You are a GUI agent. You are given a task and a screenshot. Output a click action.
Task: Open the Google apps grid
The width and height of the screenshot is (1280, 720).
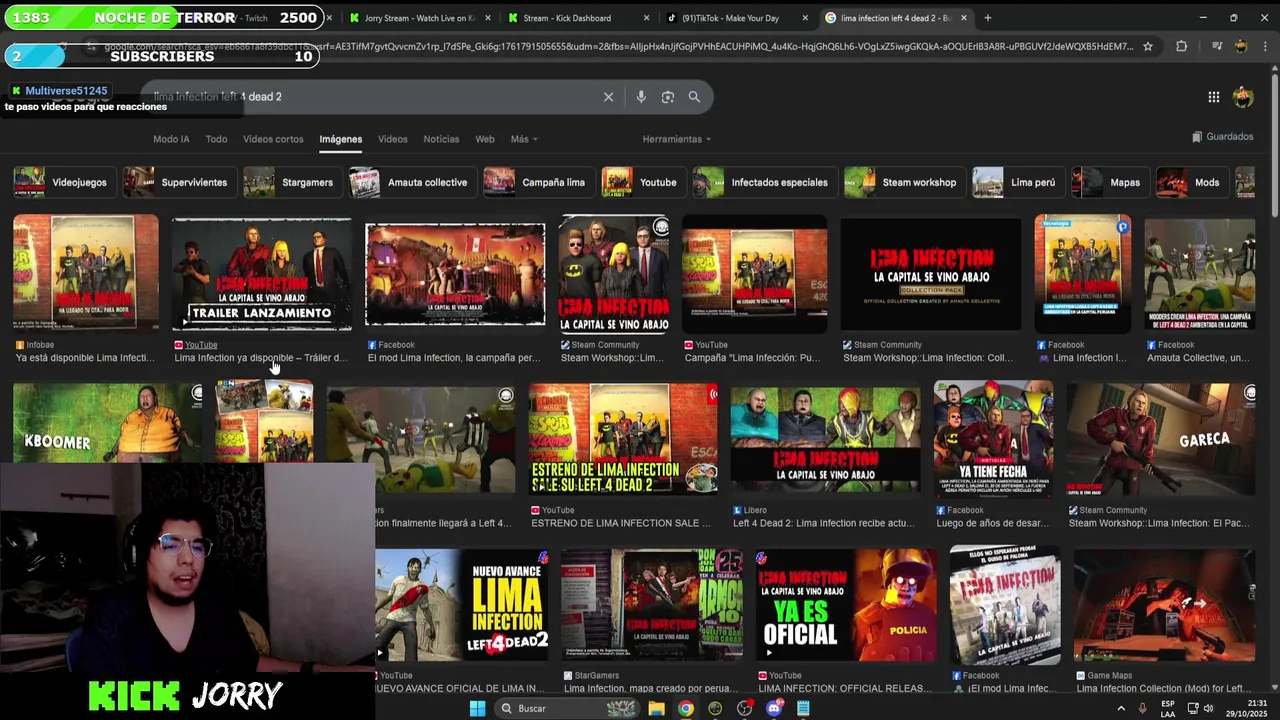[1213, 97]
